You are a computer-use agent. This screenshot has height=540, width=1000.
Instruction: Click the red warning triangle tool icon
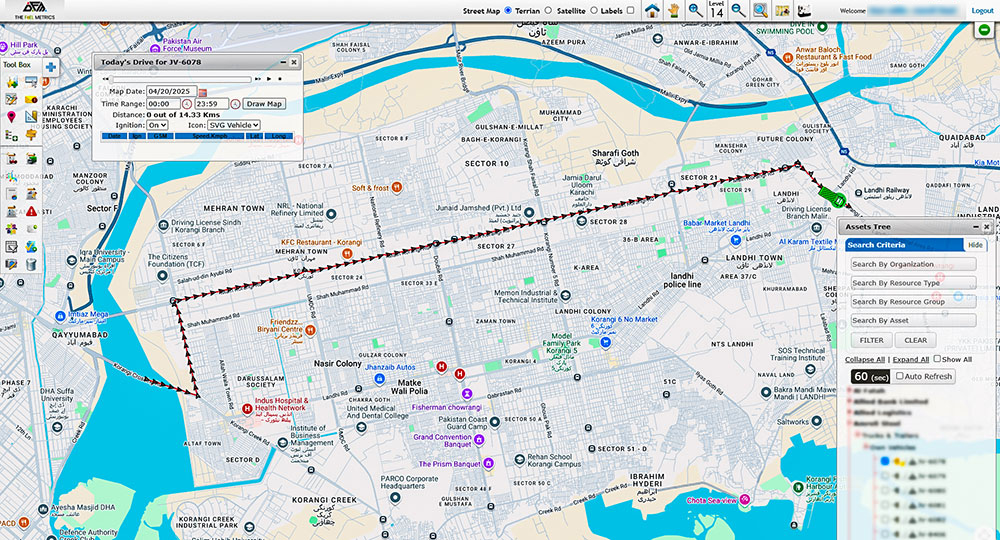click(x=32, y=211)
